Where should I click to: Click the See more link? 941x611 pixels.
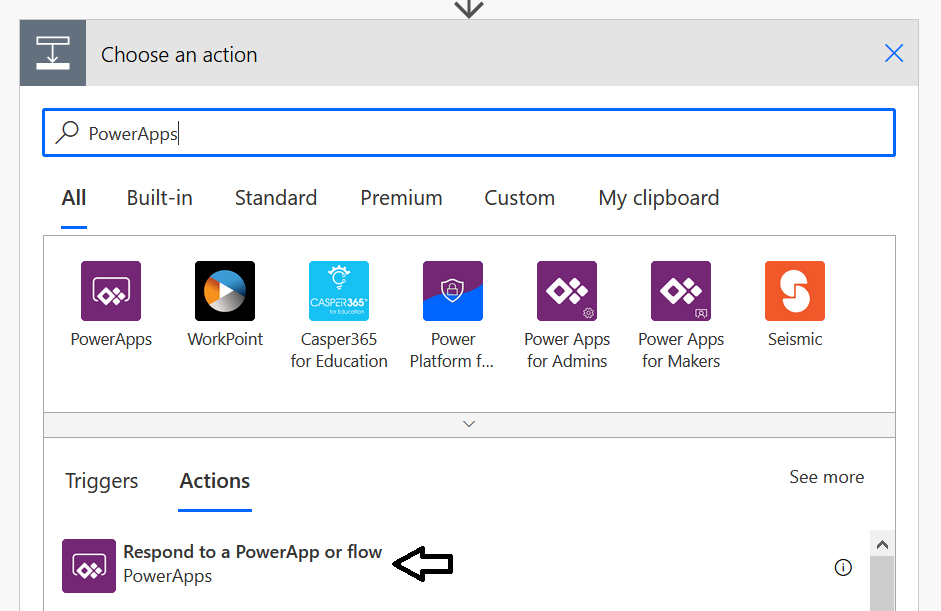826,477
